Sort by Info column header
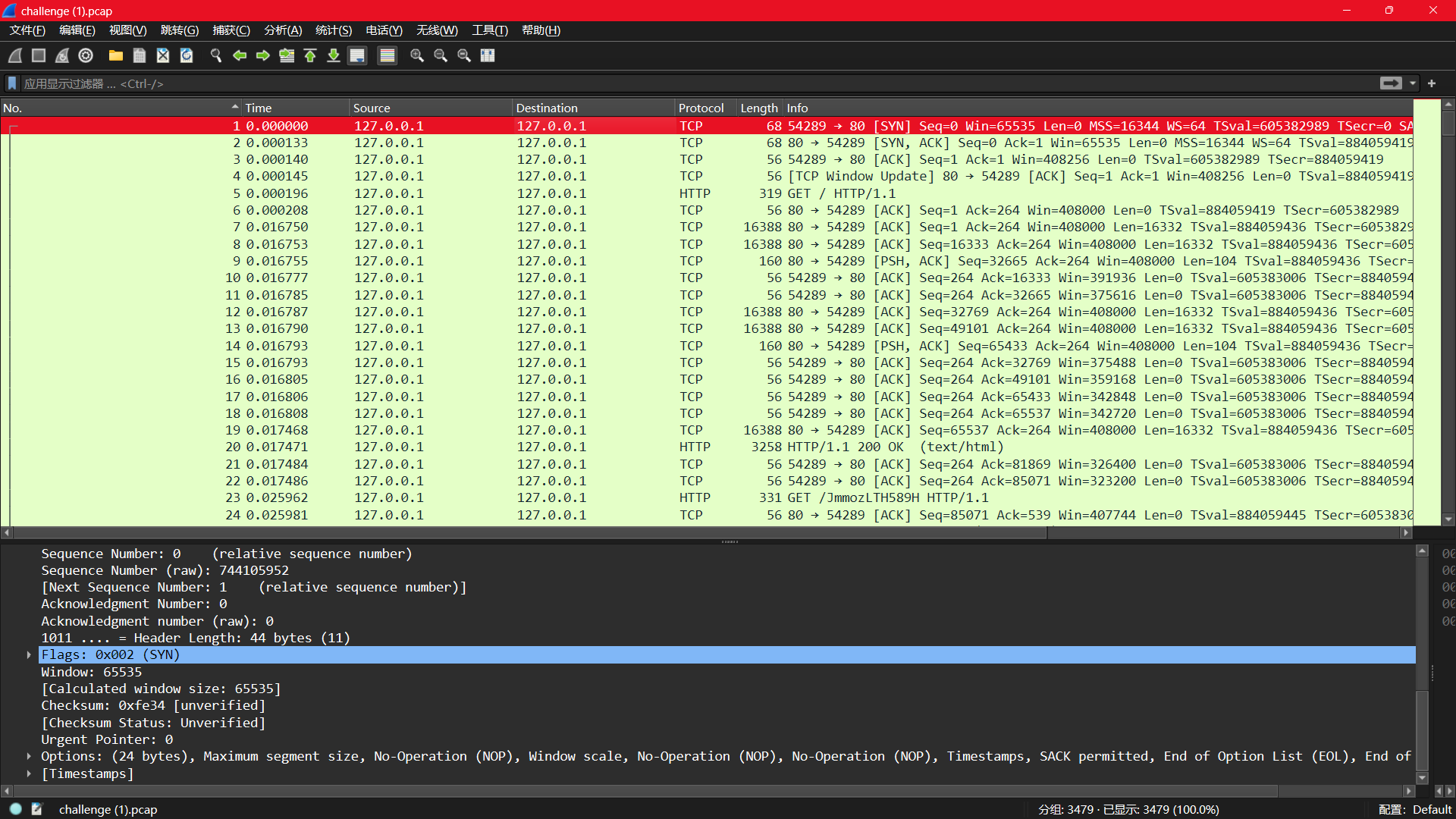This screenshot has height=819, width=1456. (x=1098, y=108)
